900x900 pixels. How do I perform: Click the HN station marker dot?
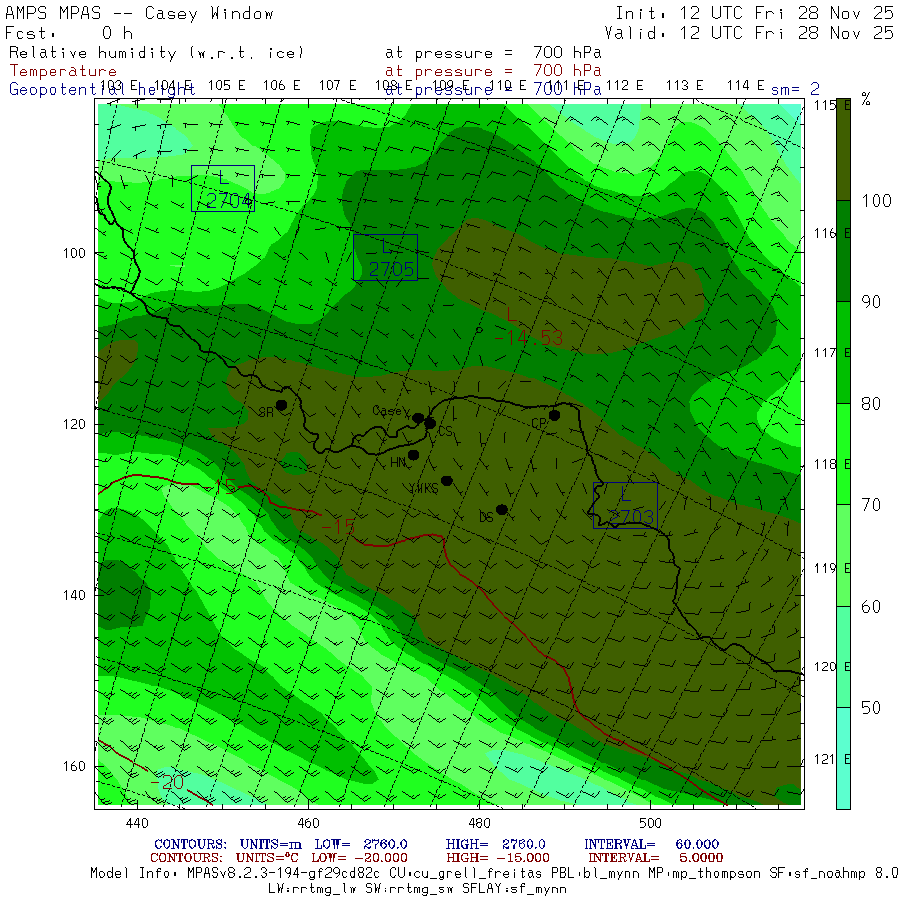coord(413,455)
